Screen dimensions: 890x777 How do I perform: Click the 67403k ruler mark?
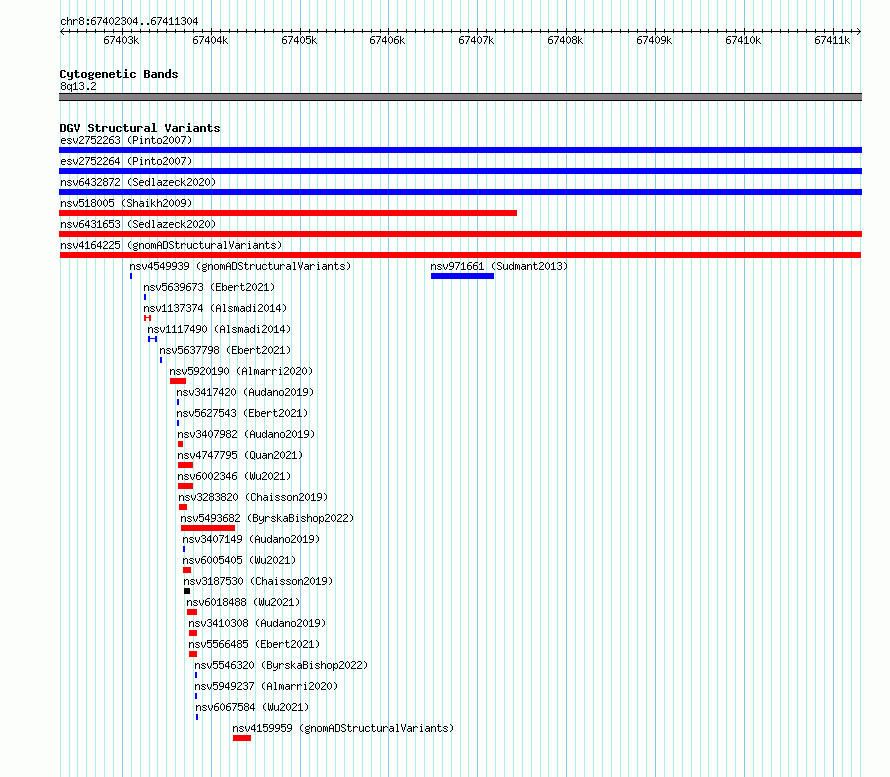click(121, 40)
